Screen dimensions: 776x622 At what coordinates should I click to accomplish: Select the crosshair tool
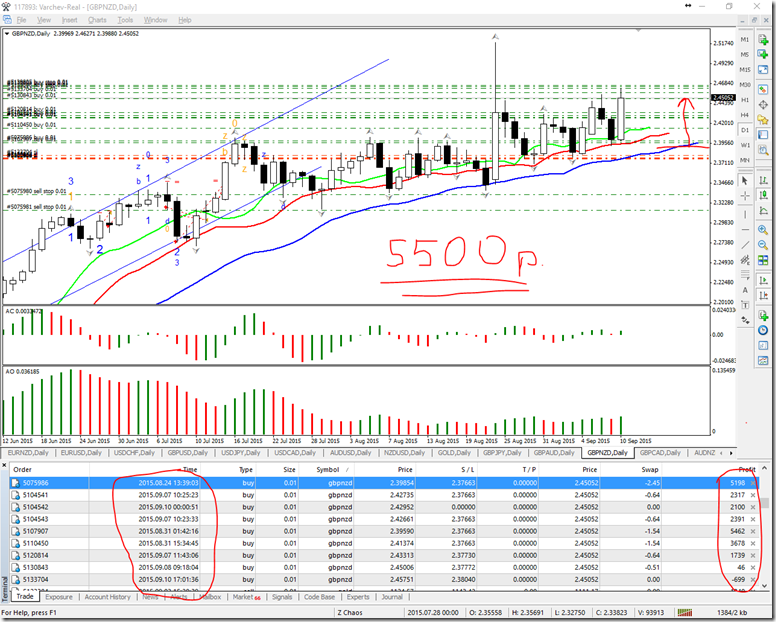pos(745,196)
